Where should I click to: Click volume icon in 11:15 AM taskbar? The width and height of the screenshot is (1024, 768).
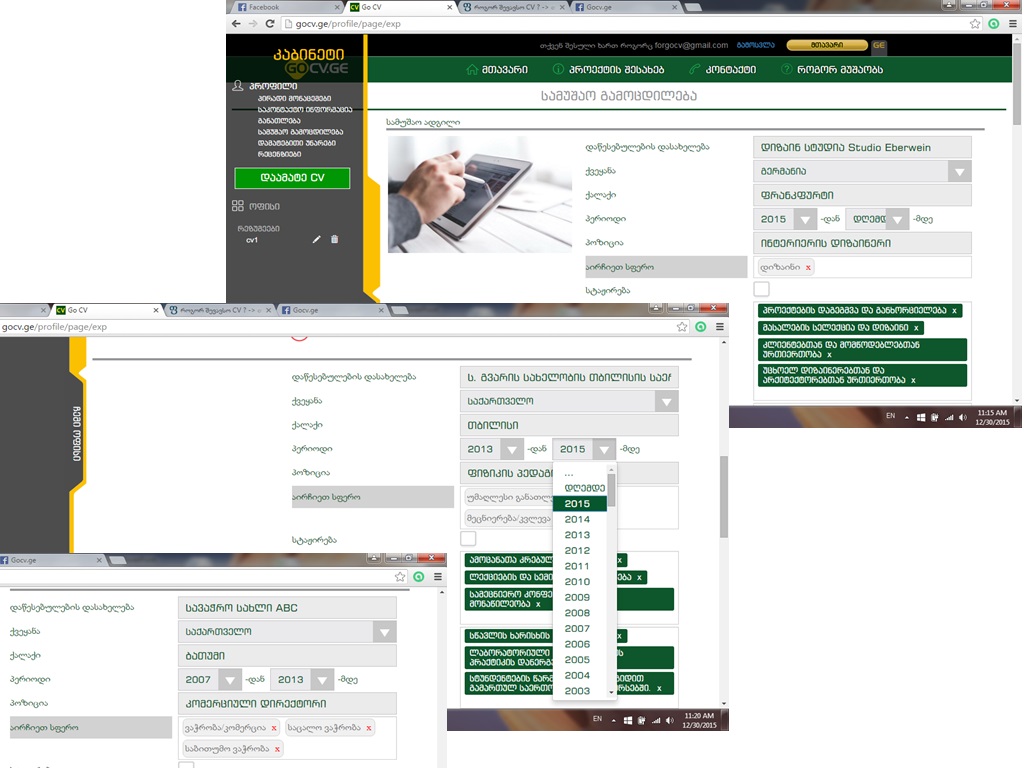963,417
